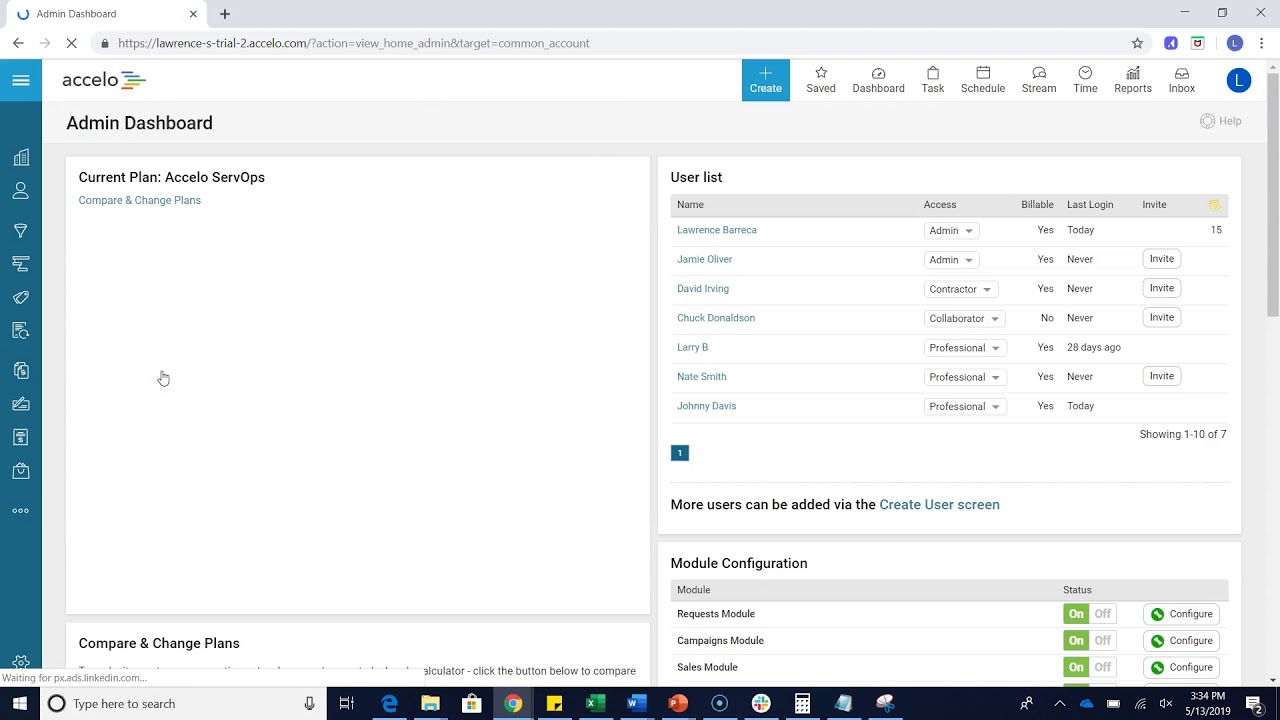Click the Help icon link

pyautogui.click(x=1221, y=121)
